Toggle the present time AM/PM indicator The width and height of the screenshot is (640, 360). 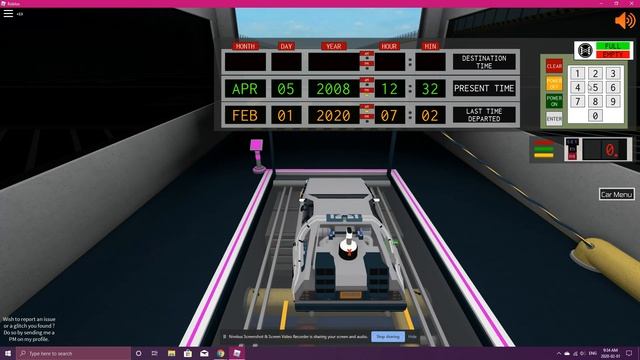367,88
